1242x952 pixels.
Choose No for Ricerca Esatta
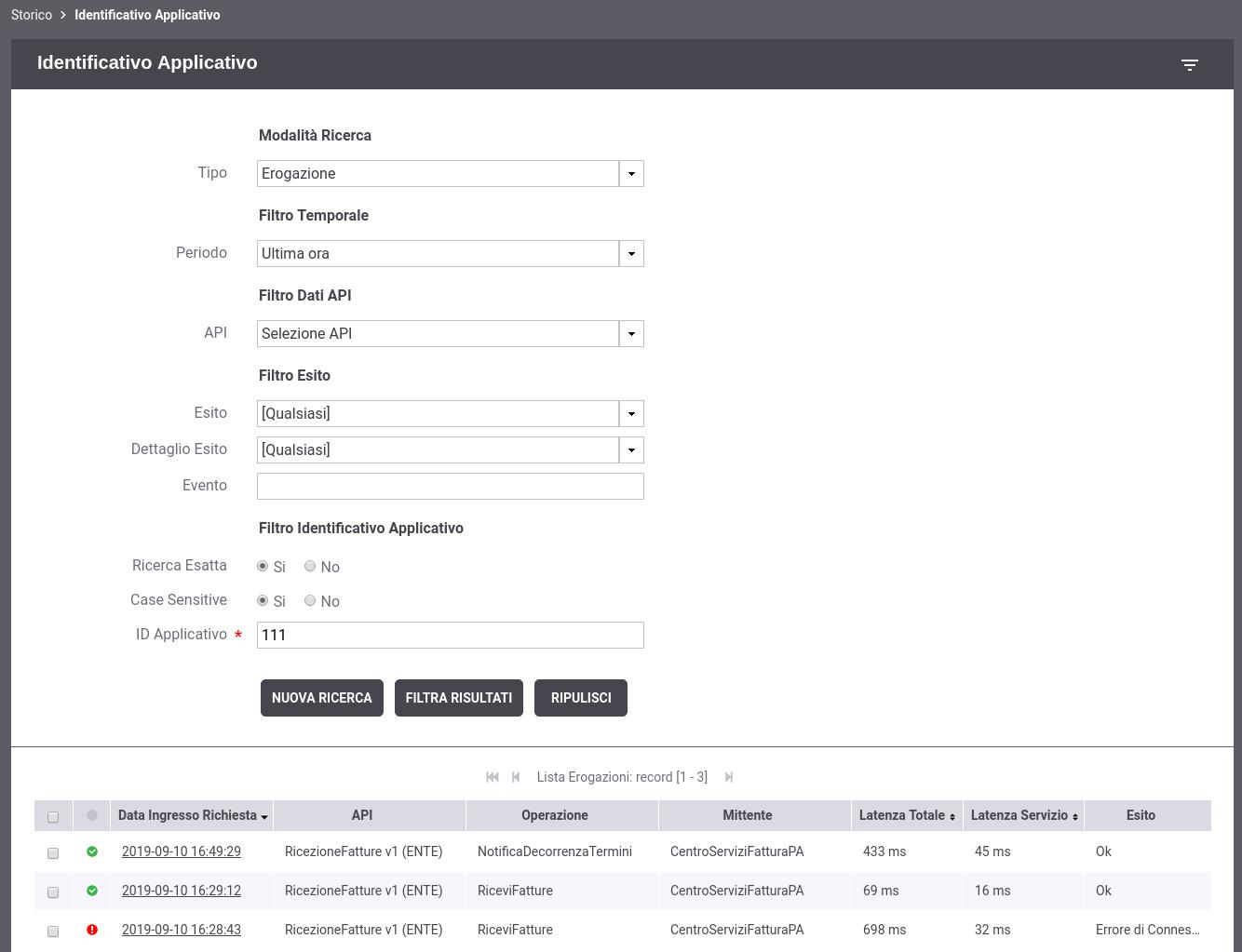[310, 566]
